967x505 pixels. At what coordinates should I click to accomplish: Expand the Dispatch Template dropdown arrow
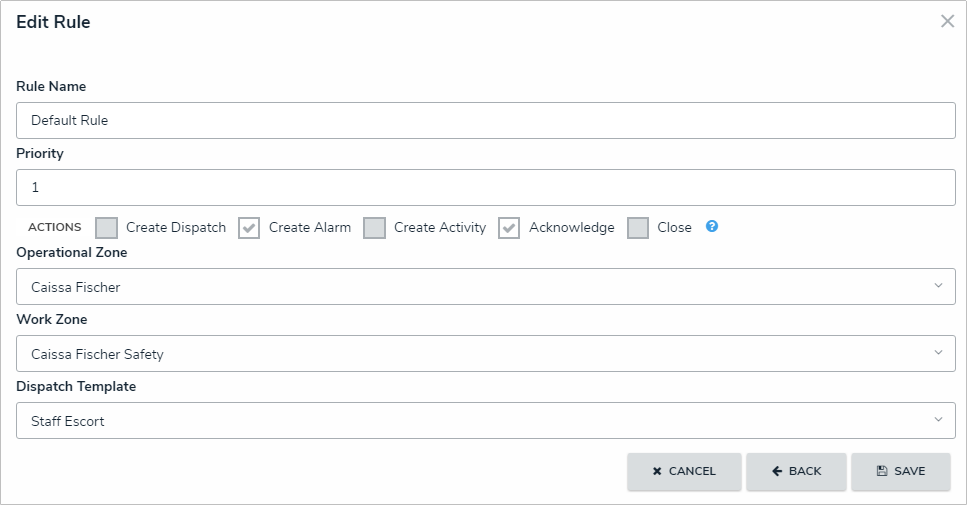tap(938, 420)
